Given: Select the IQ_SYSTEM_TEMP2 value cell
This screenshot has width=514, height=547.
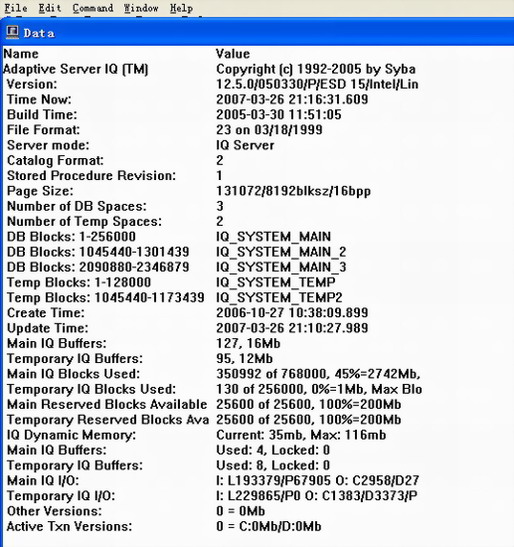Looking at the screenshot, I should click(x=279, y=298).
